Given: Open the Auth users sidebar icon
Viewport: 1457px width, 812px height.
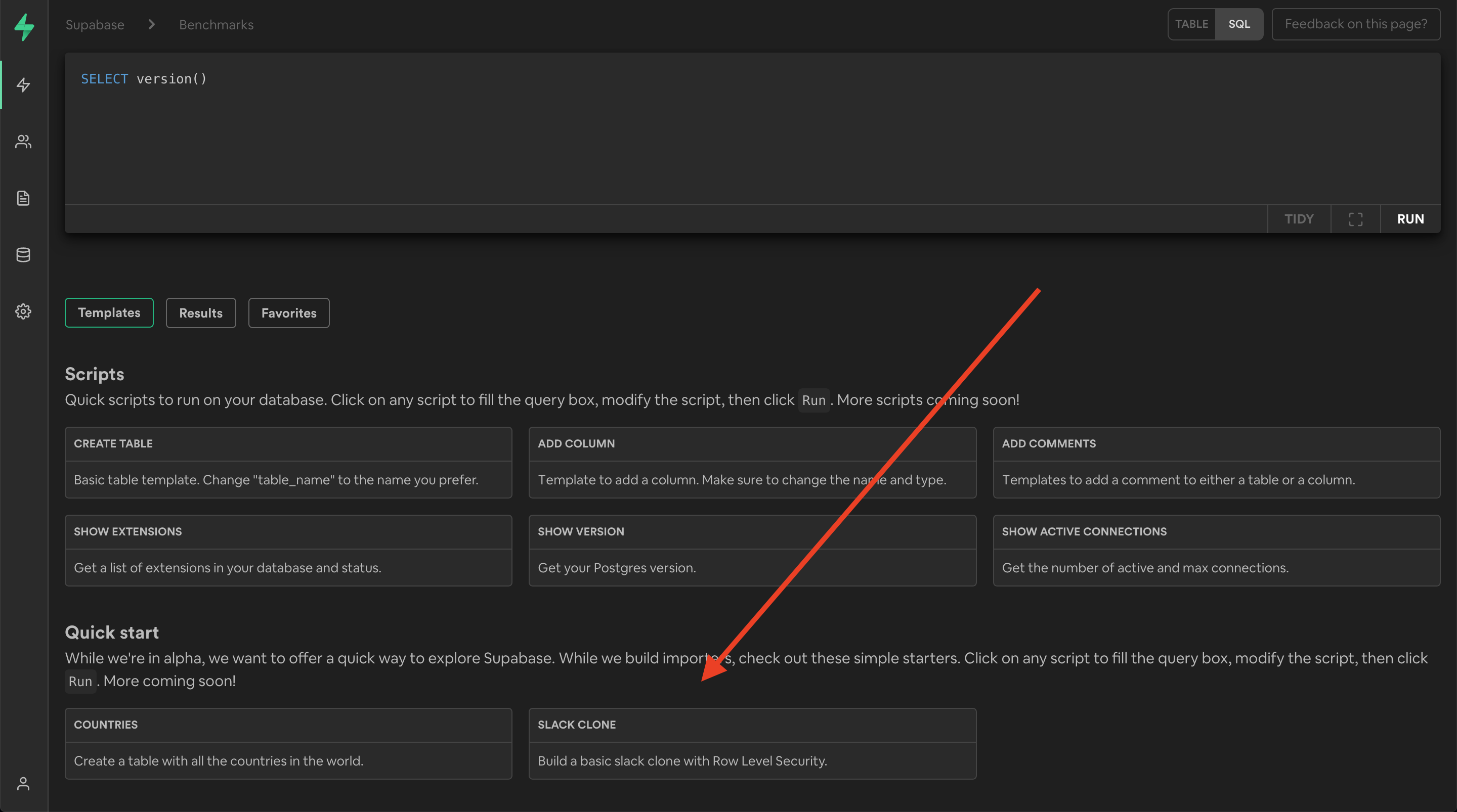Looking at the screenshot, I should click(x=23, y=142).
